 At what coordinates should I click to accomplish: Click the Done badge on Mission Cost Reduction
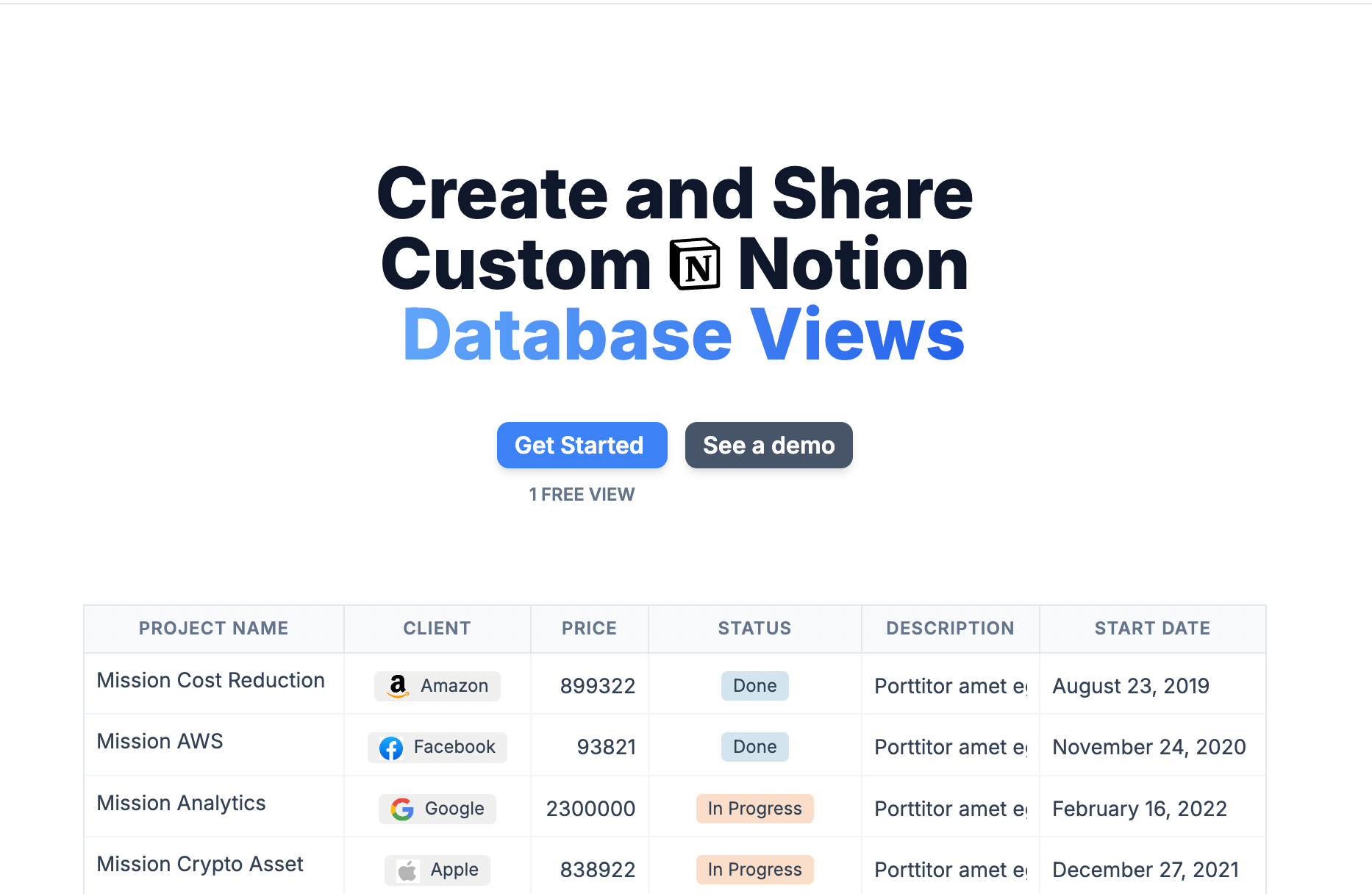[x=754, y=685]
